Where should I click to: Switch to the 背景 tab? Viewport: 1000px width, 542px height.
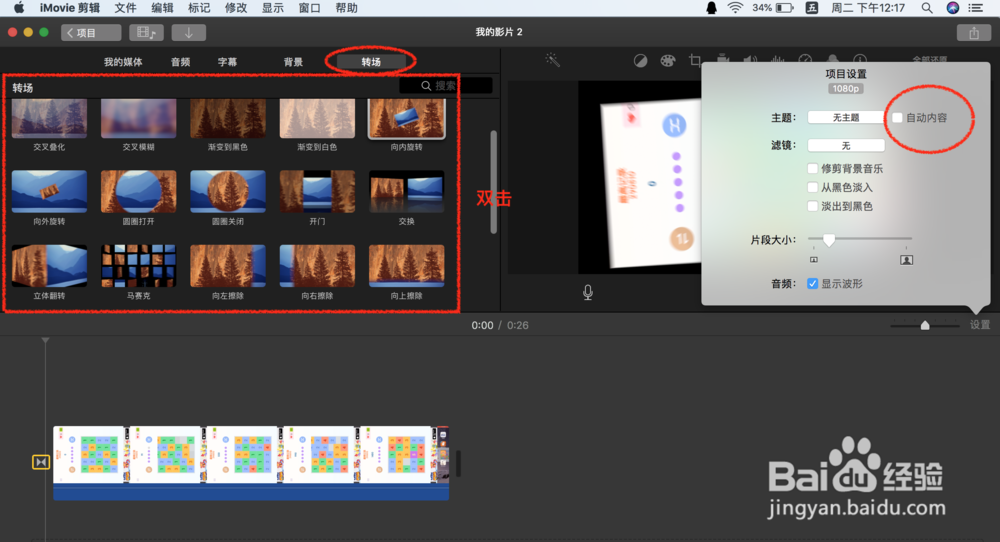click(293, 62)
